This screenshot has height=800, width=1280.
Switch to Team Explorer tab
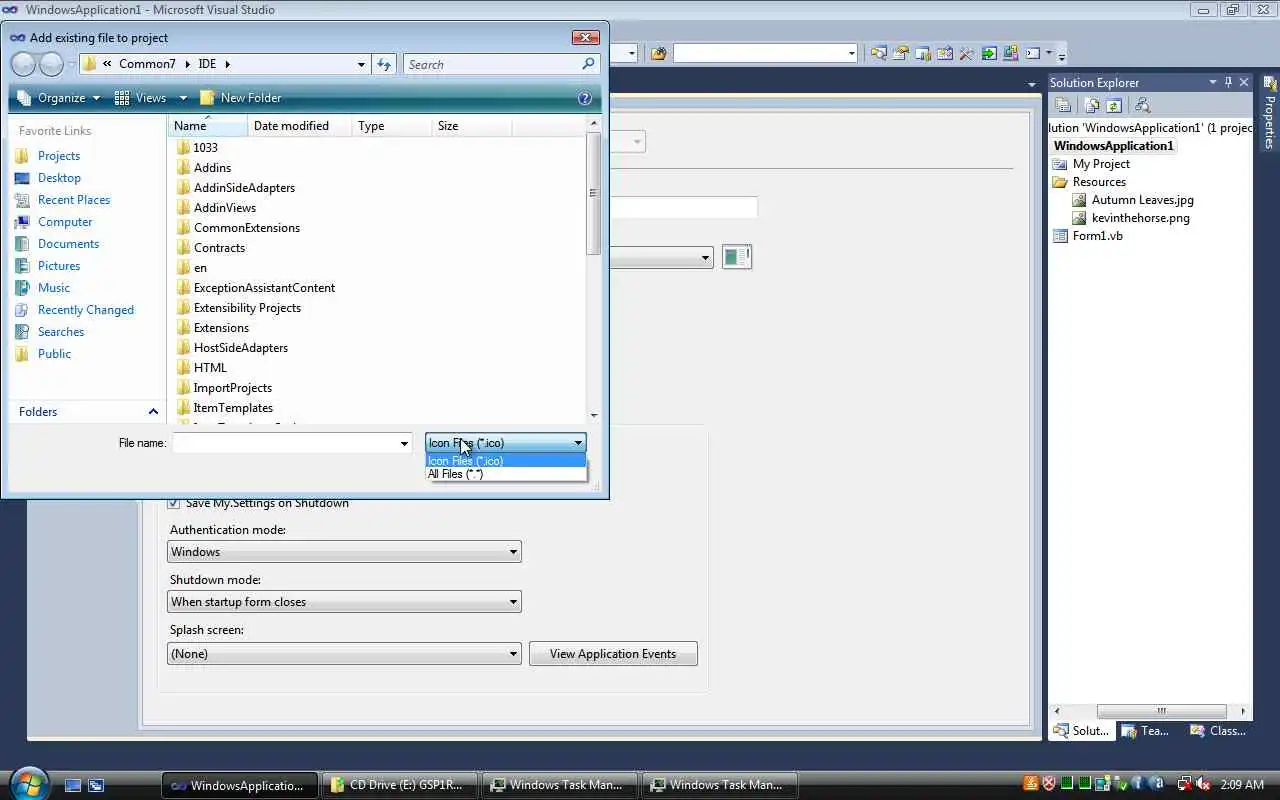pos(1145,731)
